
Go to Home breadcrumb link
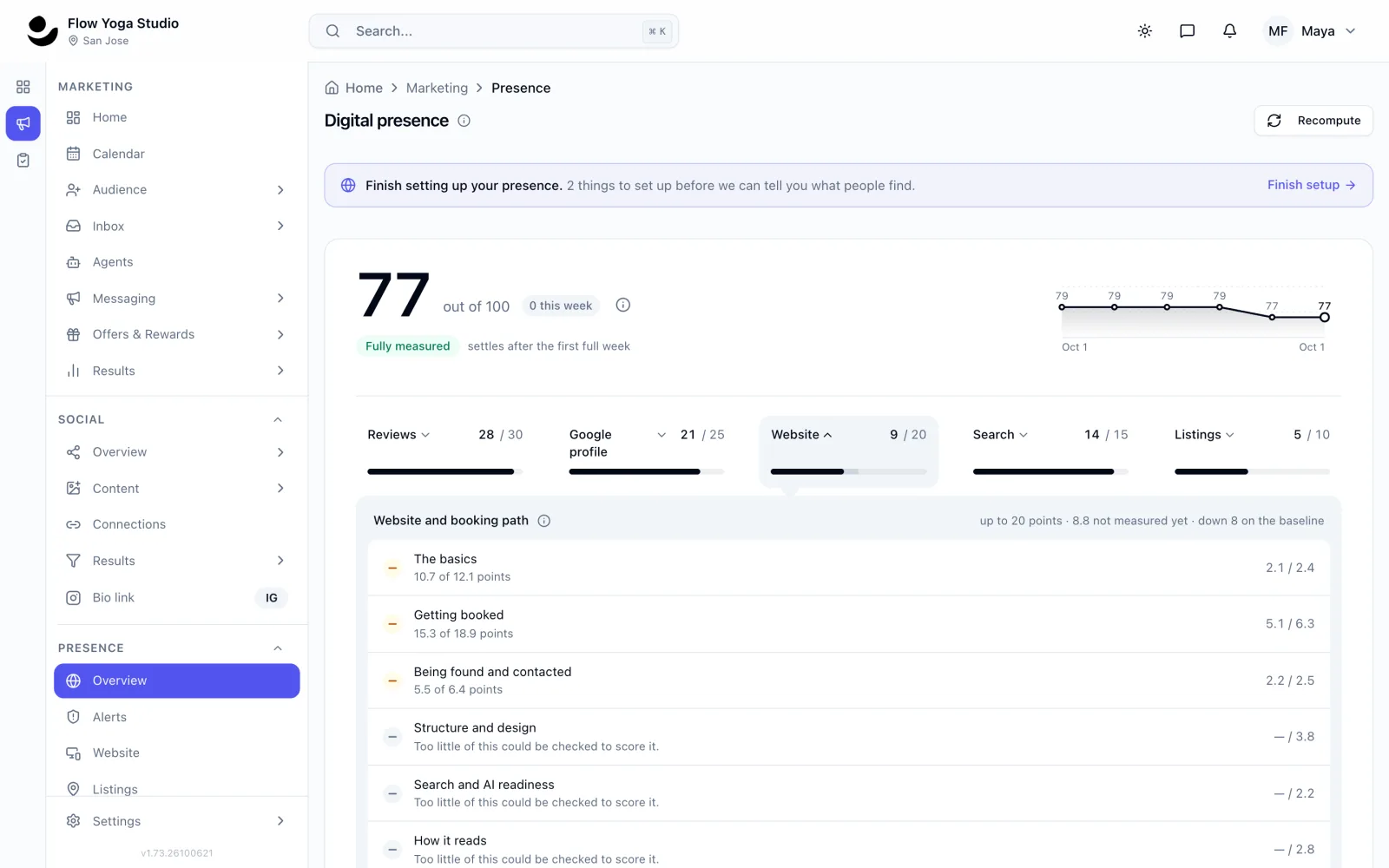[x=364, y=88]
